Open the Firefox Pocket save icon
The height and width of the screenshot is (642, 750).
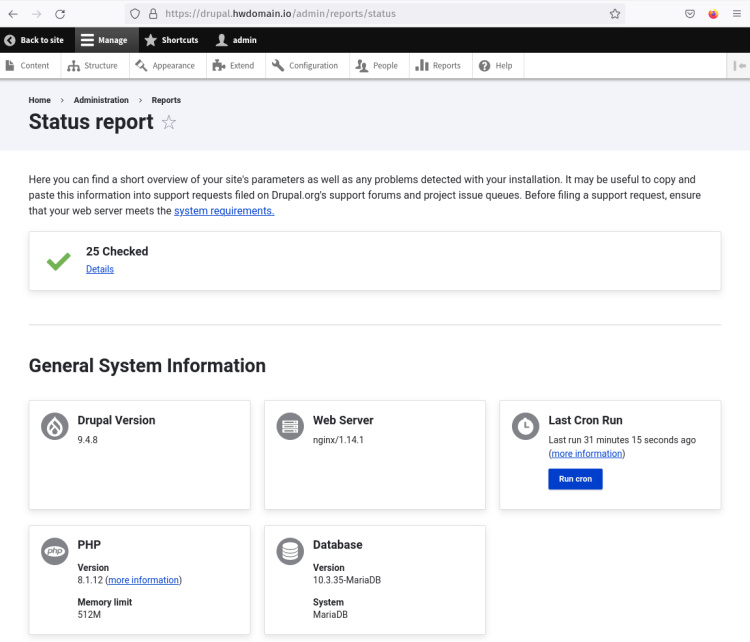pos(690,14)
